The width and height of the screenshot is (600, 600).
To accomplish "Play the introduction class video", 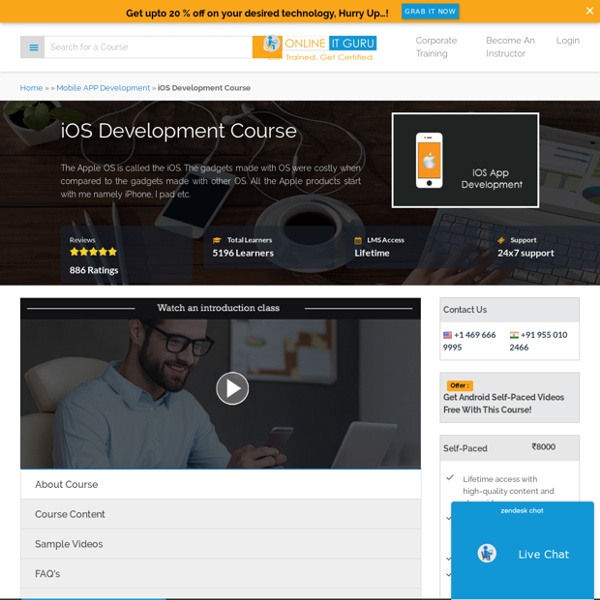I will click(232, 388).
